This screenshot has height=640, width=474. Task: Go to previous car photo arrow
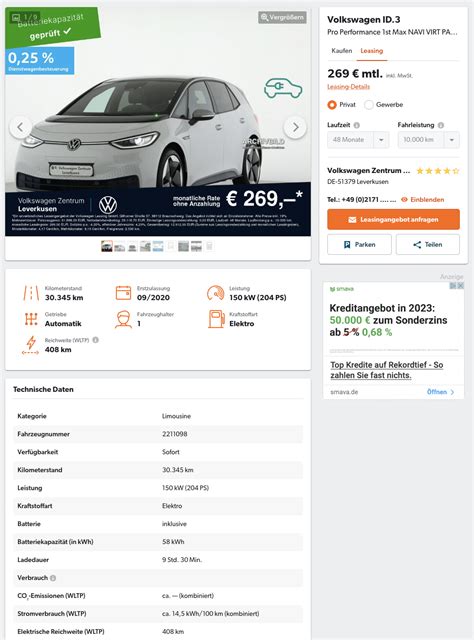(20, 127)
